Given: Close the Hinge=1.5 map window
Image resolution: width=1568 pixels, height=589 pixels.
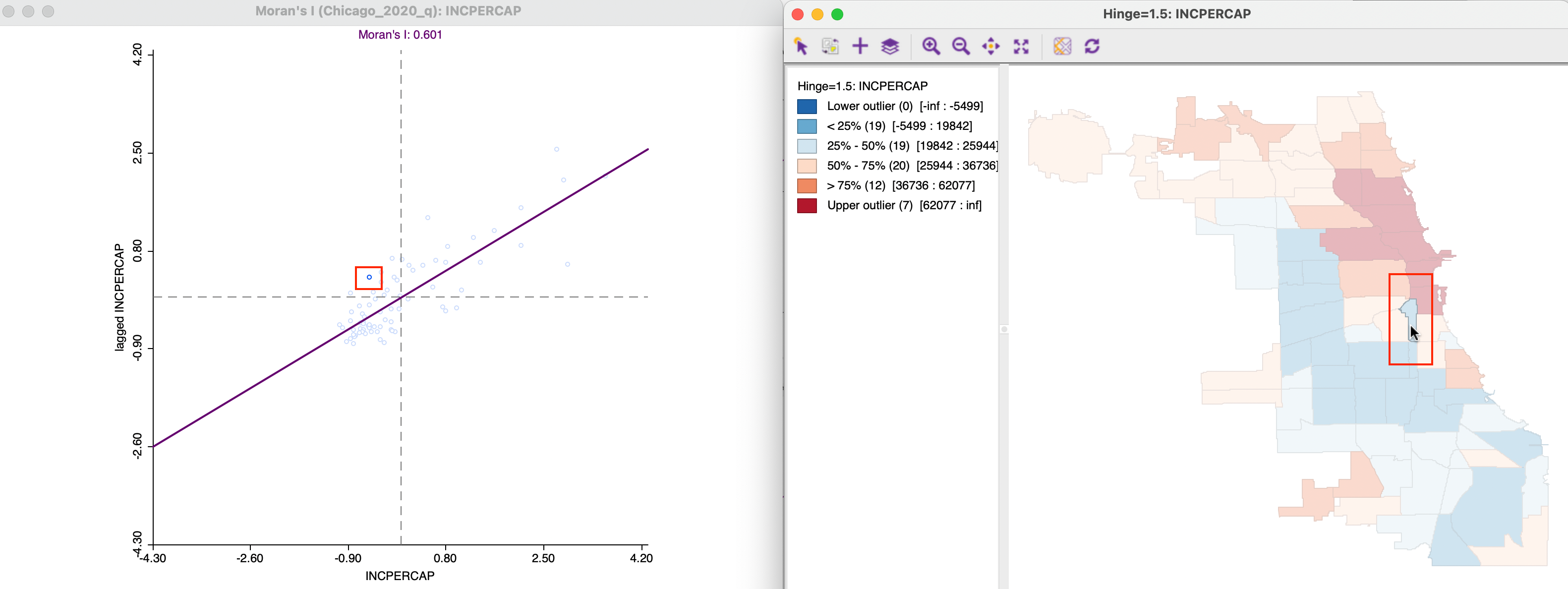Looking at the screenshot, I should pos(798,14).
